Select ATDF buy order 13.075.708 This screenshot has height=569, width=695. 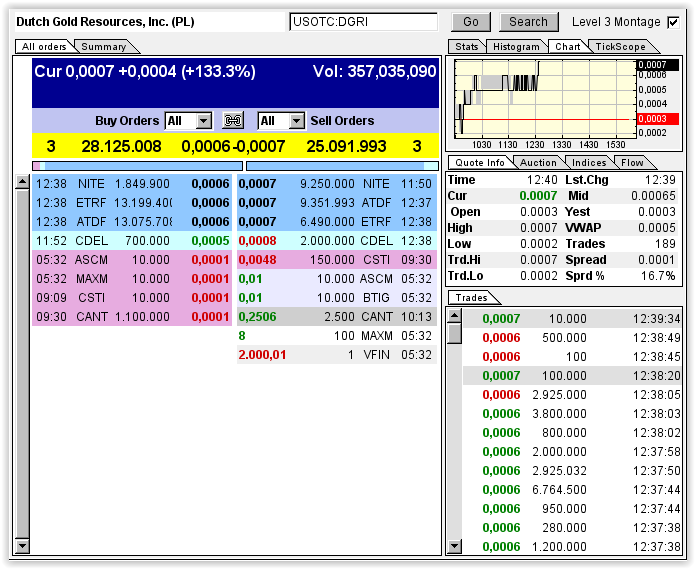[132, 222]
